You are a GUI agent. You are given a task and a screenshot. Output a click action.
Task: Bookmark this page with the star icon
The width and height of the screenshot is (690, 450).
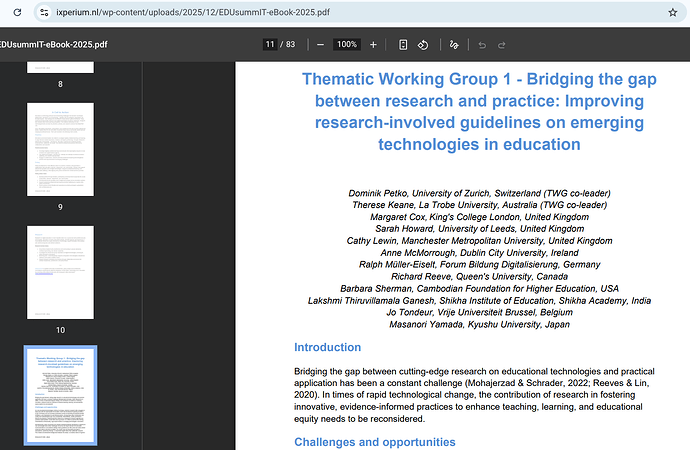click(x=672, y=12)
